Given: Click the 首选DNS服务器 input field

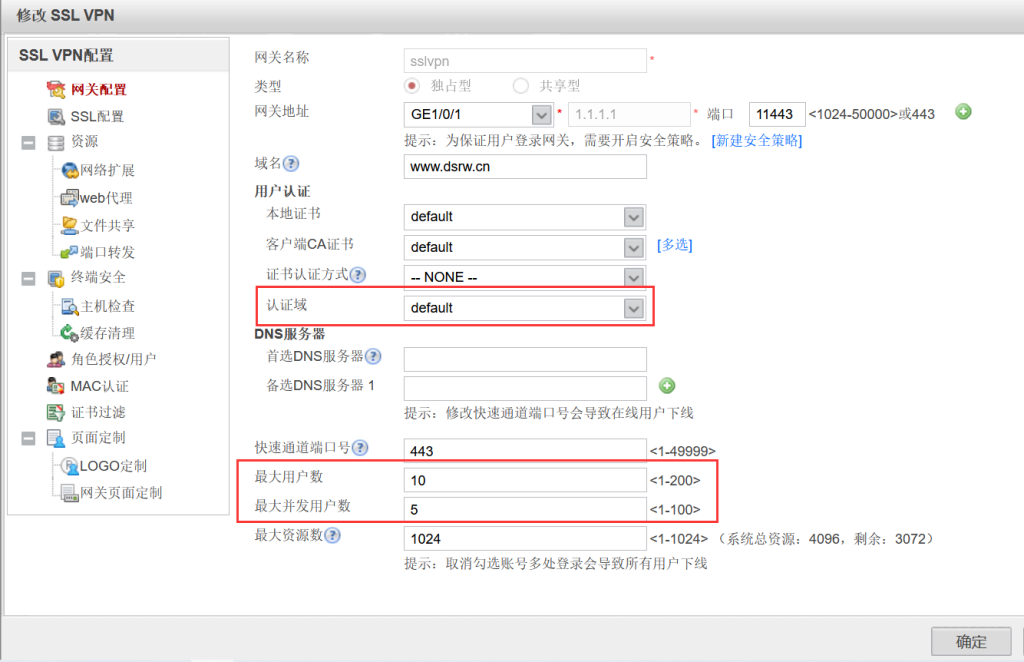Looking at the screenshot, I should (x=525, y=359).
